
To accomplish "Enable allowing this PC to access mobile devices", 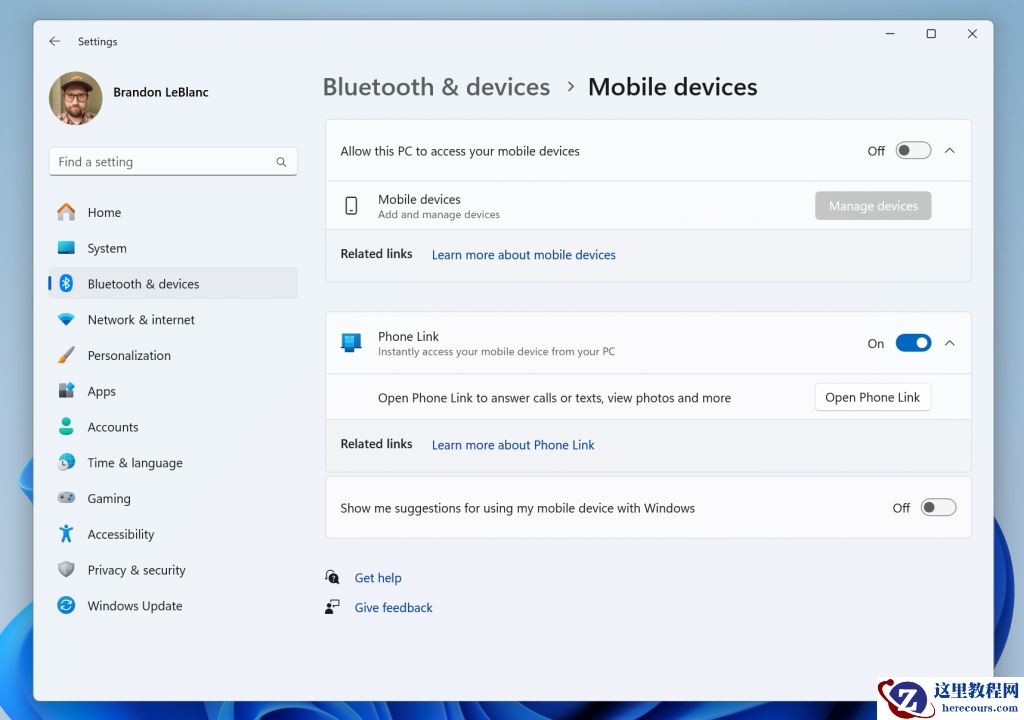I will coord(912,150).
